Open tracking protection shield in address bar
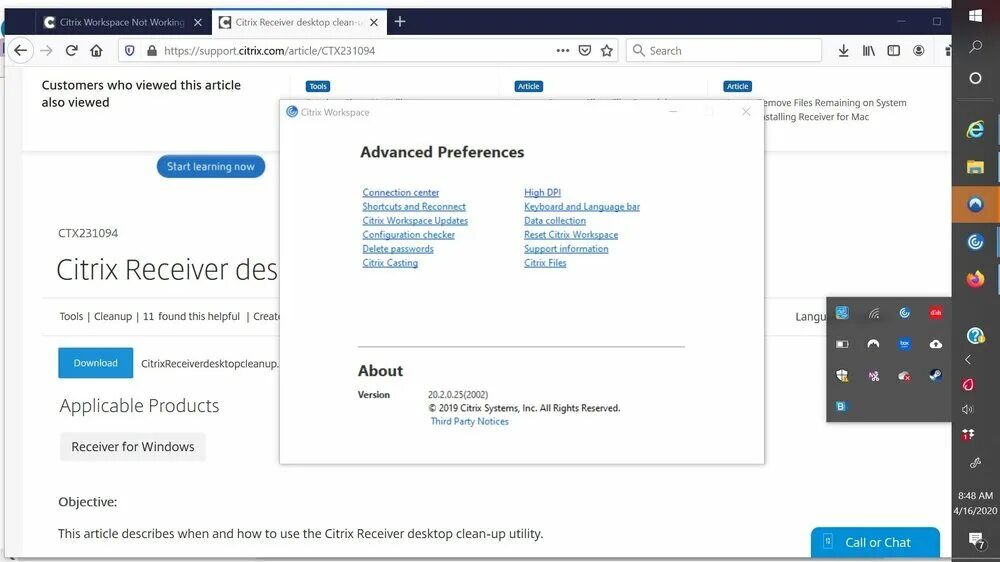The height and width of the screenshot is (562, 1000). 129,50
